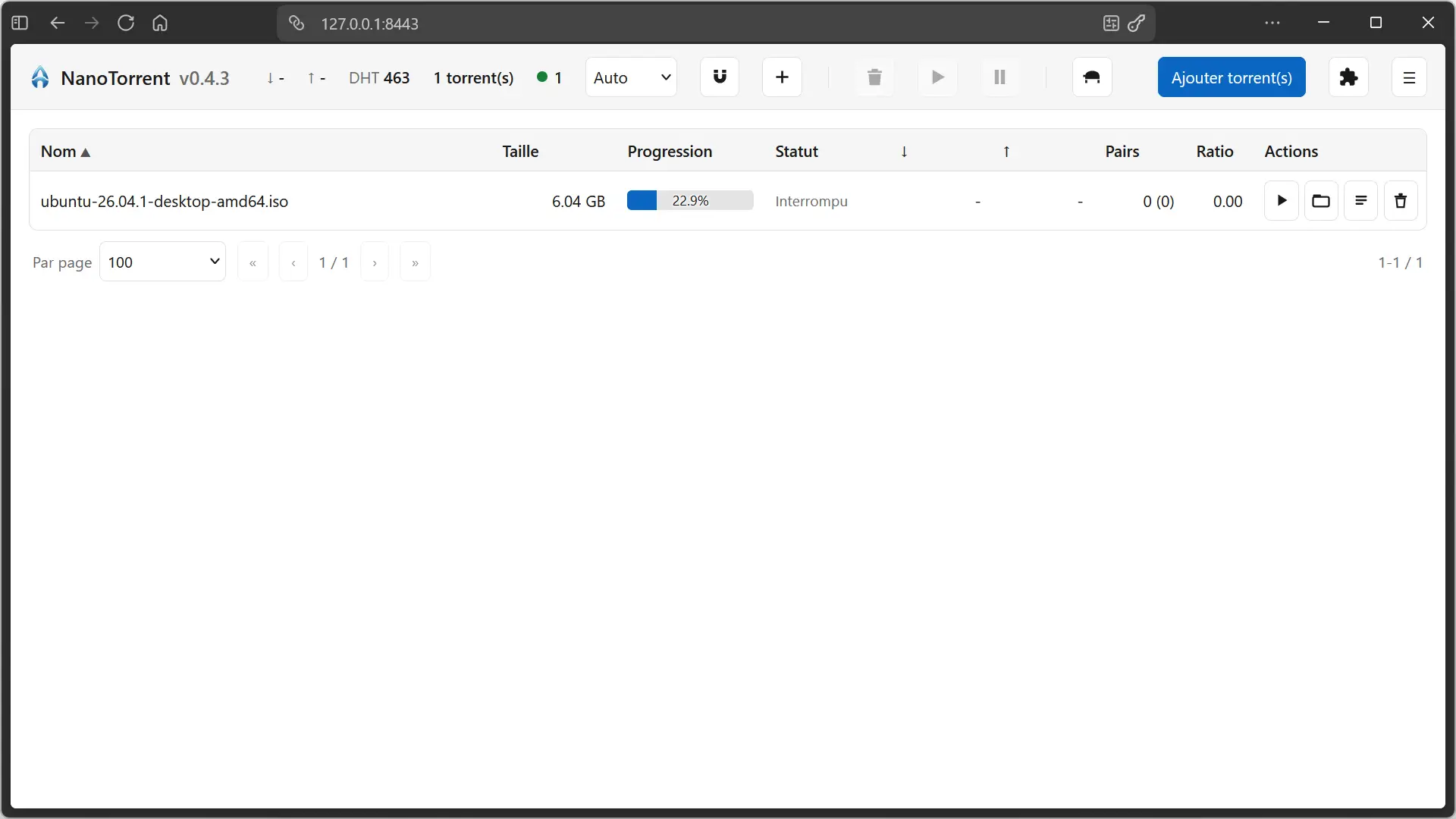
Task: Open the hamburger menu
Action: [1409, 77]
